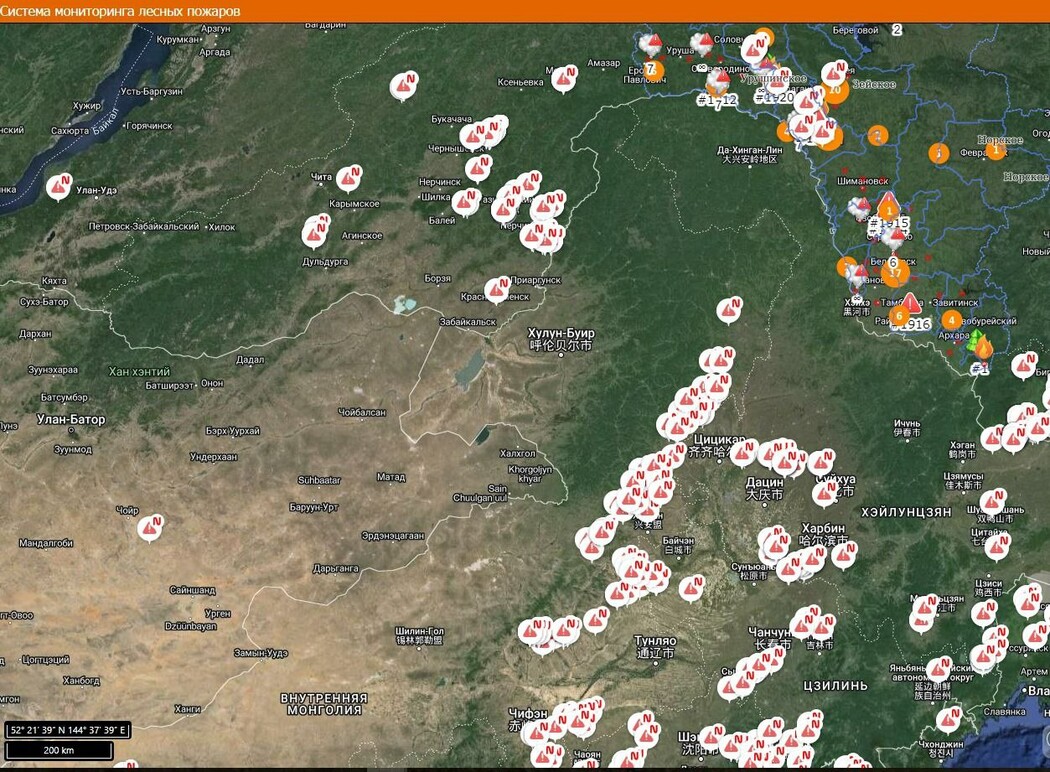
Task: Click the 200 km scale bar
Action: click(58, 751)
